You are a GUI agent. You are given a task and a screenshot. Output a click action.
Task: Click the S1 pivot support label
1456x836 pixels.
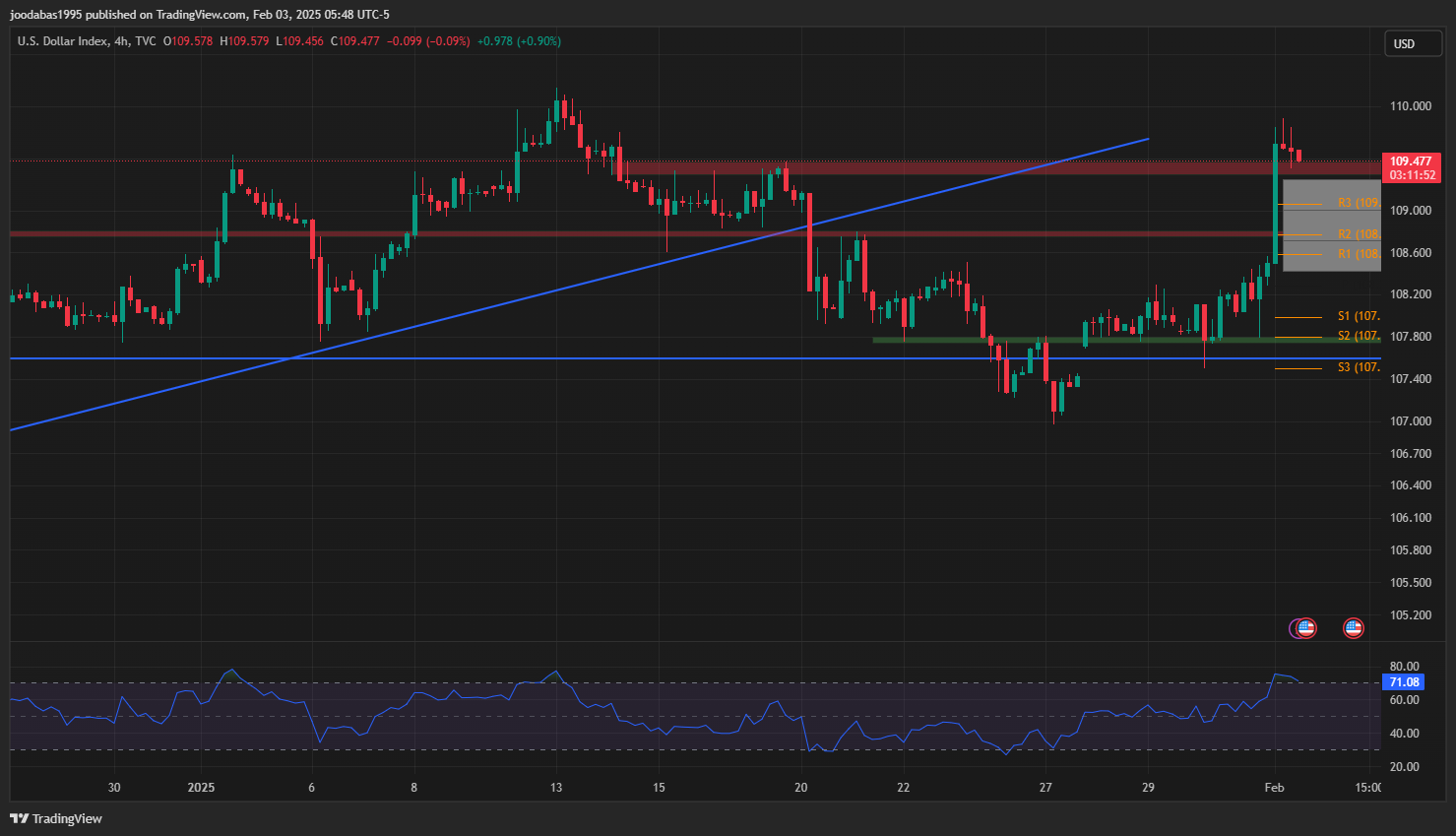(x=1358, y=316)
